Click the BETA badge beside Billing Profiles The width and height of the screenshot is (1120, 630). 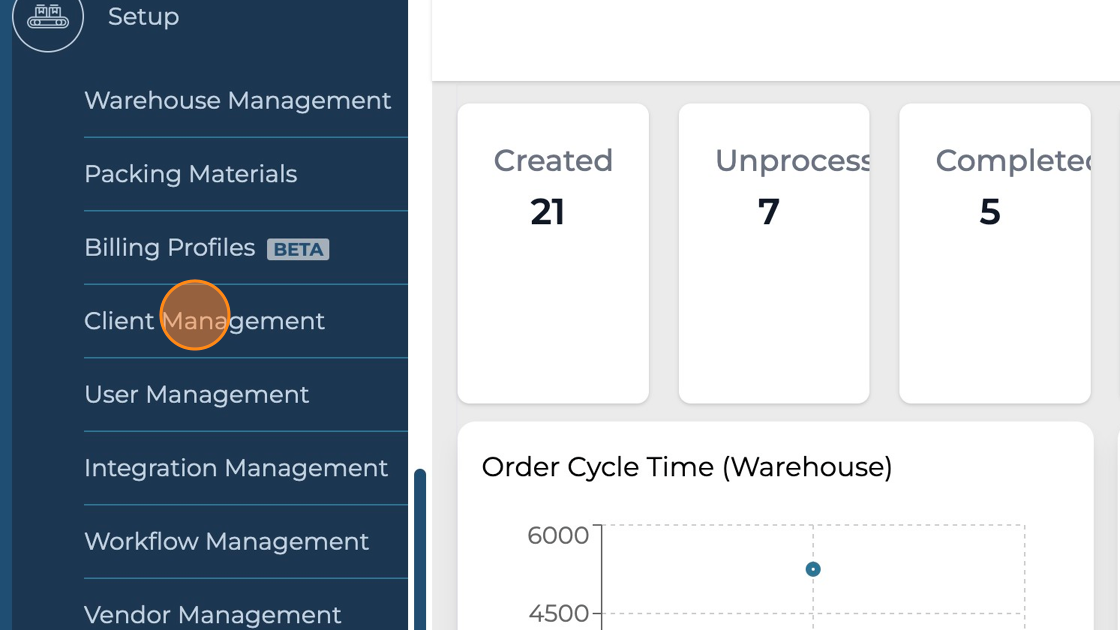point(298,249)
